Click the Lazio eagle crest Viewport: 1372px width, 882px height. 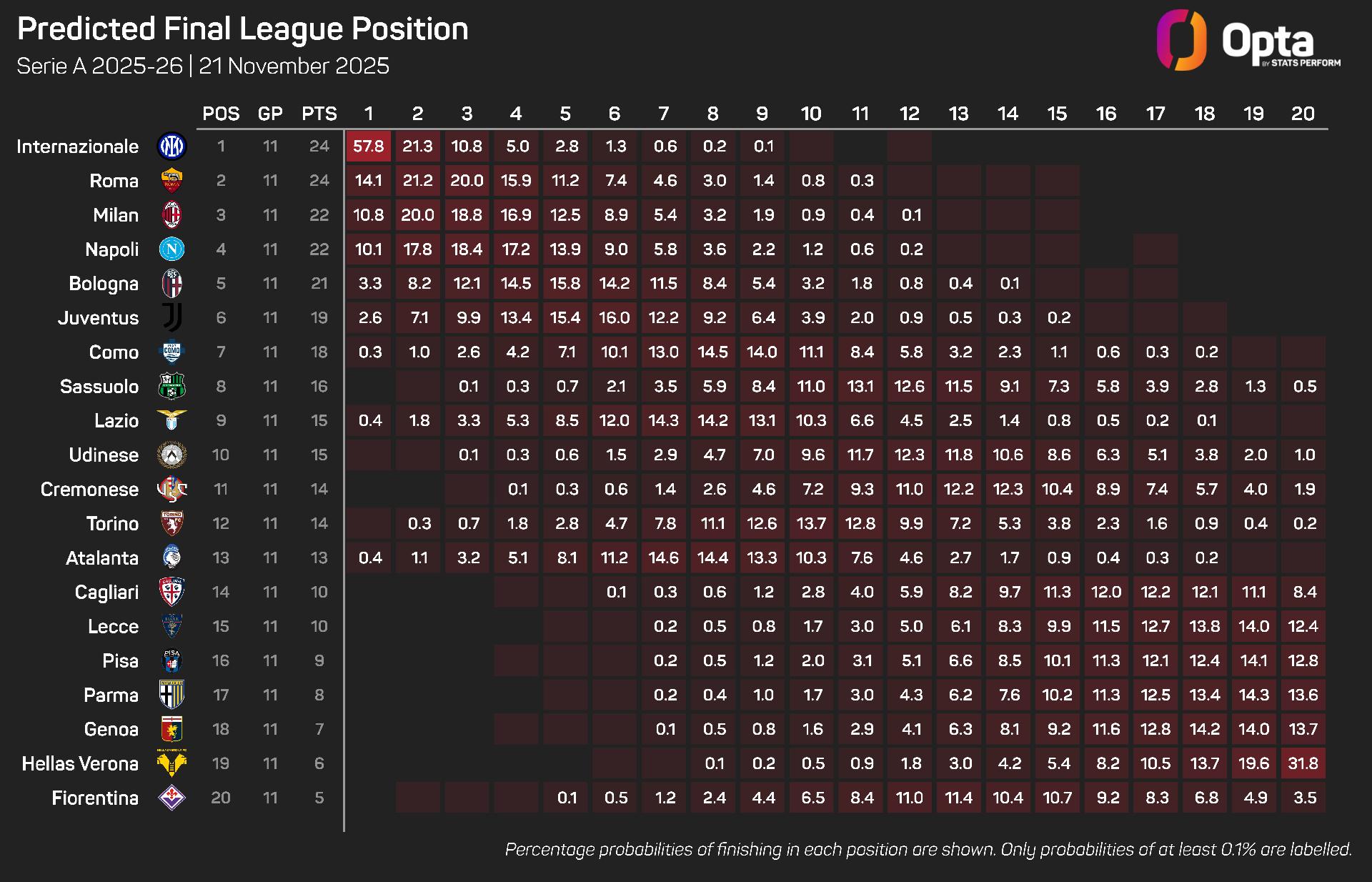[171, 420]
